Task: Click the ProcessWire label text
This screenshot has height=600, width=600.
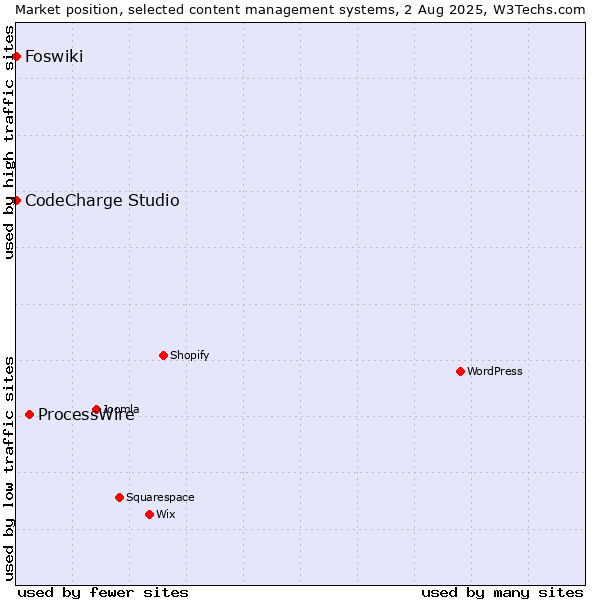Action: (86, 415)
